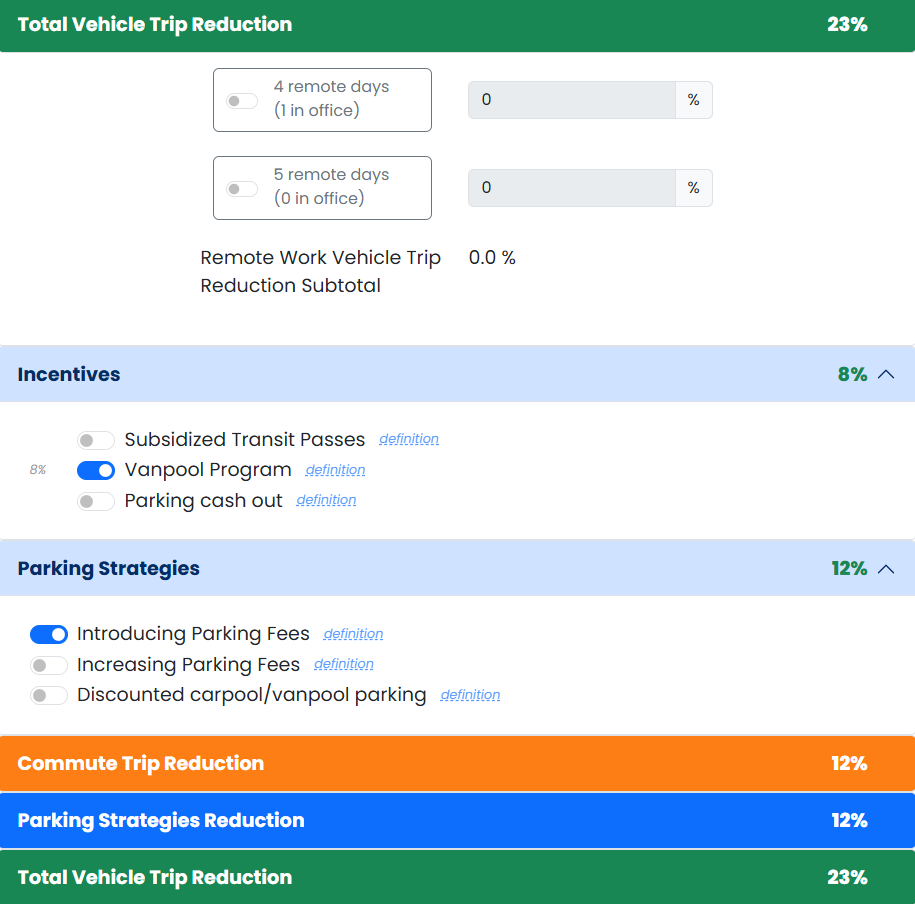Click the Incentives section header title
The image size is (915, 904).
tap(69, 374)
